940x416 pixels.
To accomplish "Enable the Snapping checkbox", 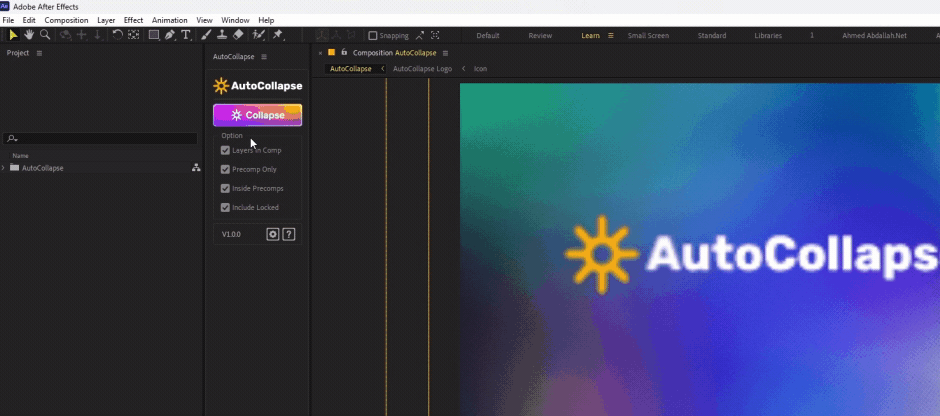I will 372,35.
